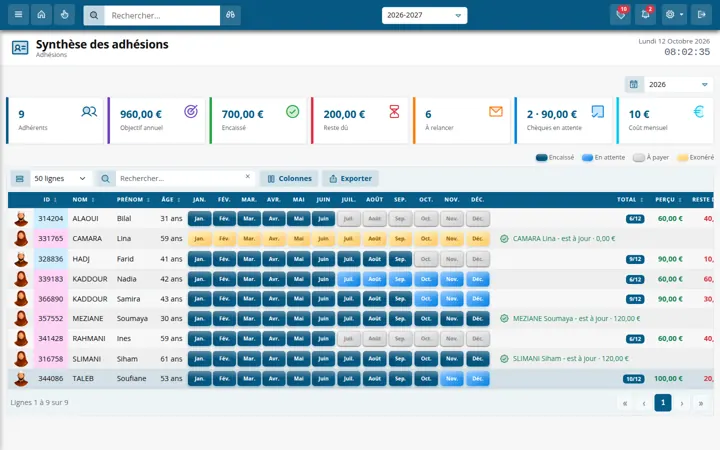Image resolution: width=720 pixels, height=450 pixels.
Task: Open the hamburger menu icon
Action: click(x=18, y=15)
